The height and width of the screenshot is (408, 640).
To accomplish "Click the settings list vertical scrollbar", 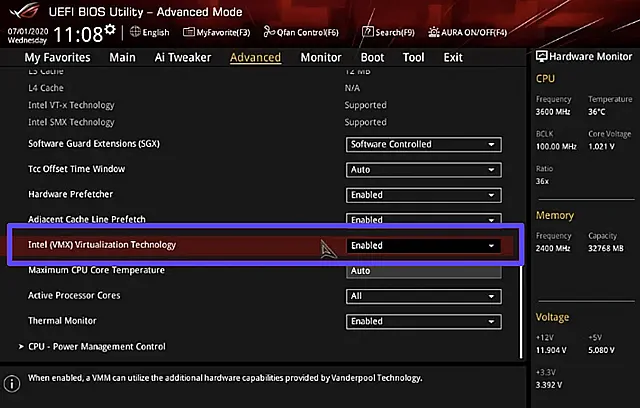I will tap(521, 312).
